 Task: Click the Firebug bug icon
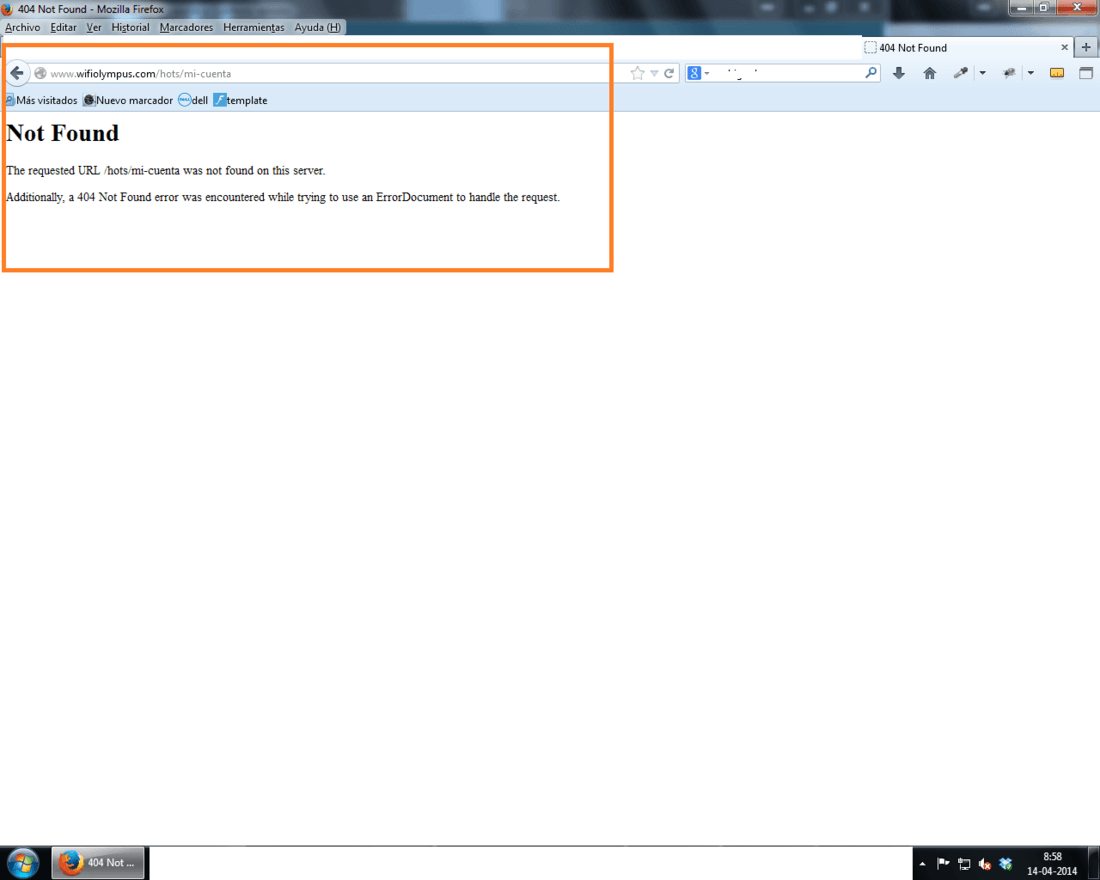coord(1009,73)
